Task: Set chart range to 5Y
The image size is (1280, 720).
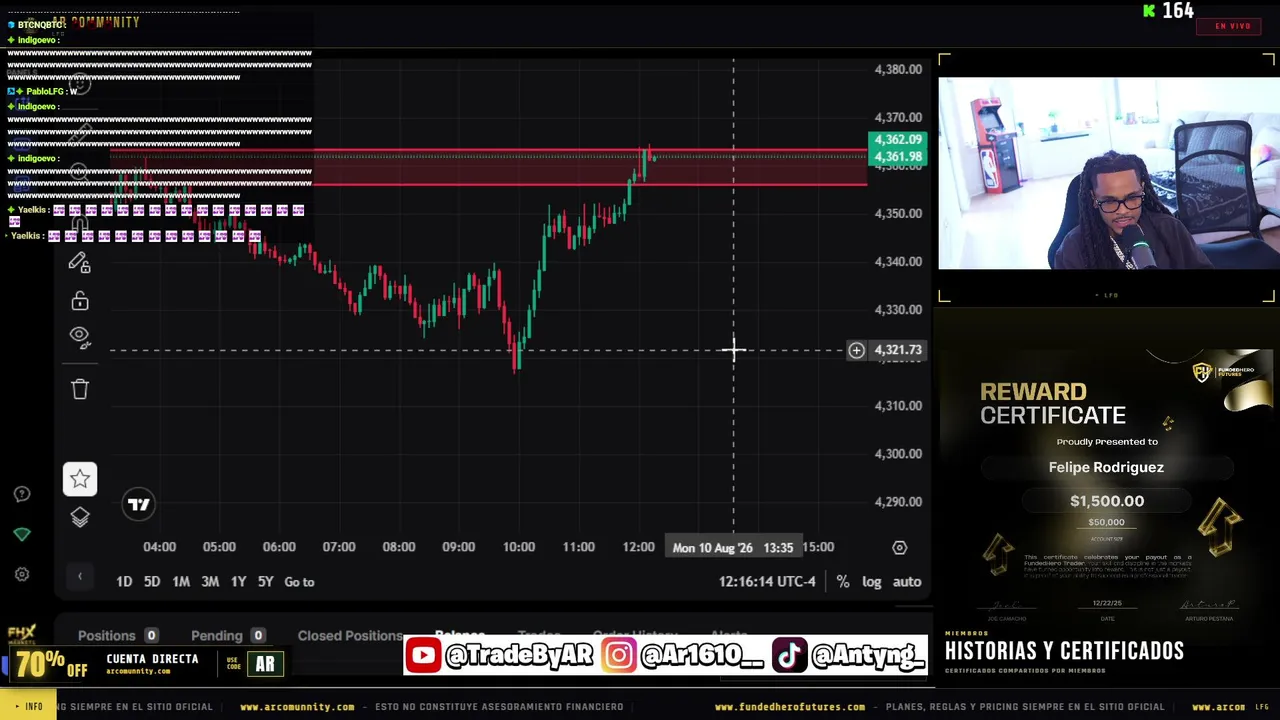Action: pyautogui.click(x=265, y=581)
